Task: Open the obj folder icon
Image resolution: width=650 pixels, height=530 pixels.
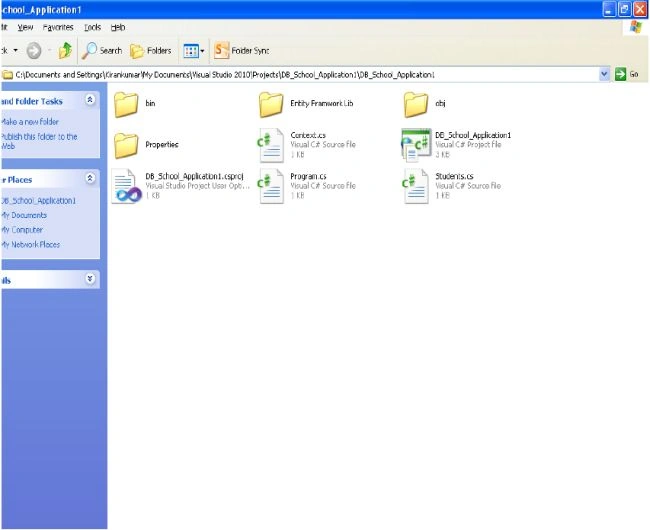Action: click(416, 104)
